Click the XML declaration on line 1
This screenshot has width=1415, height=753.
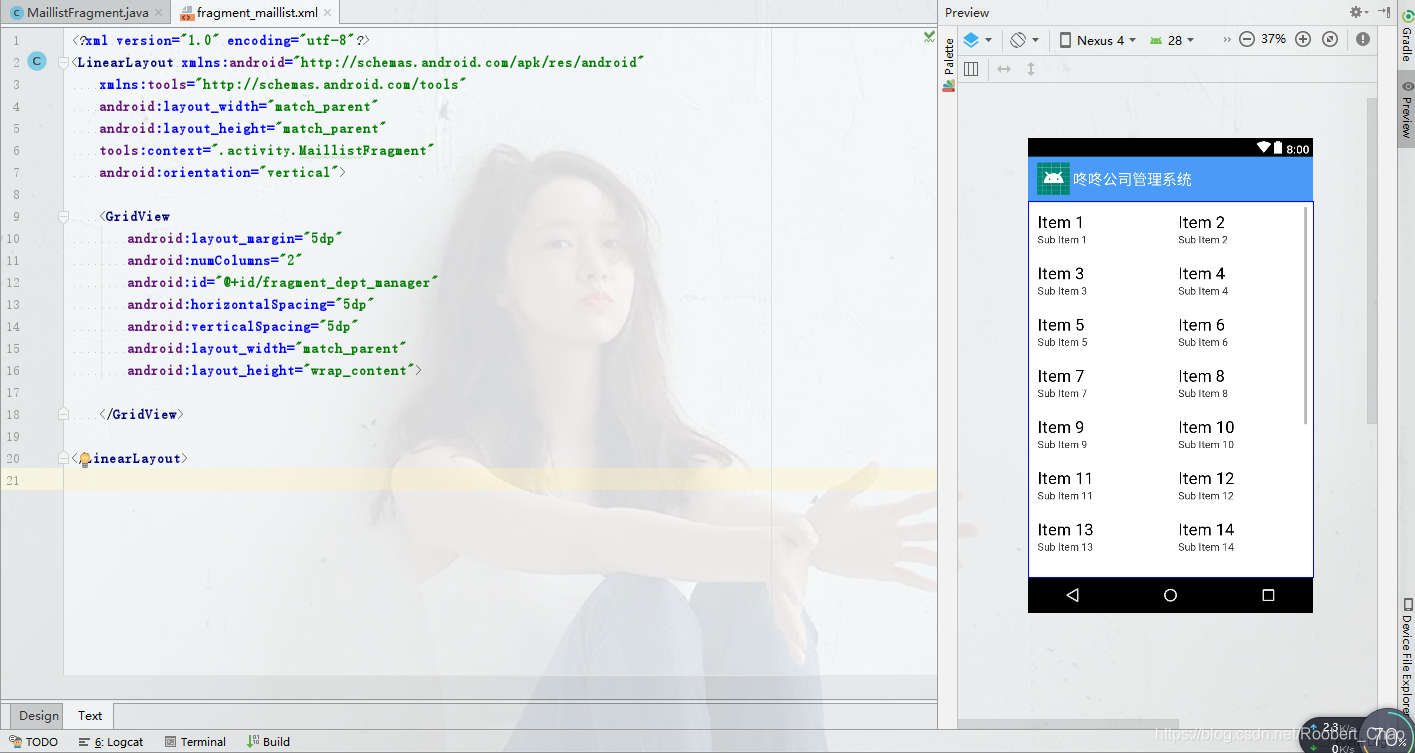[x=222, y=40]
